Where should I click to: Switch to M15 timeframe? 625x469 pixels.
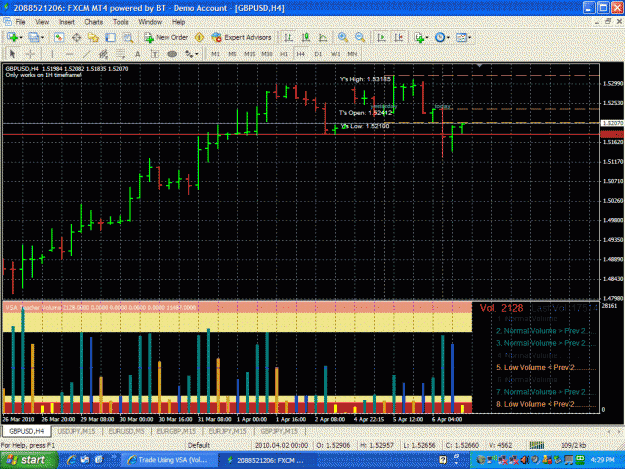click(250, 54)
